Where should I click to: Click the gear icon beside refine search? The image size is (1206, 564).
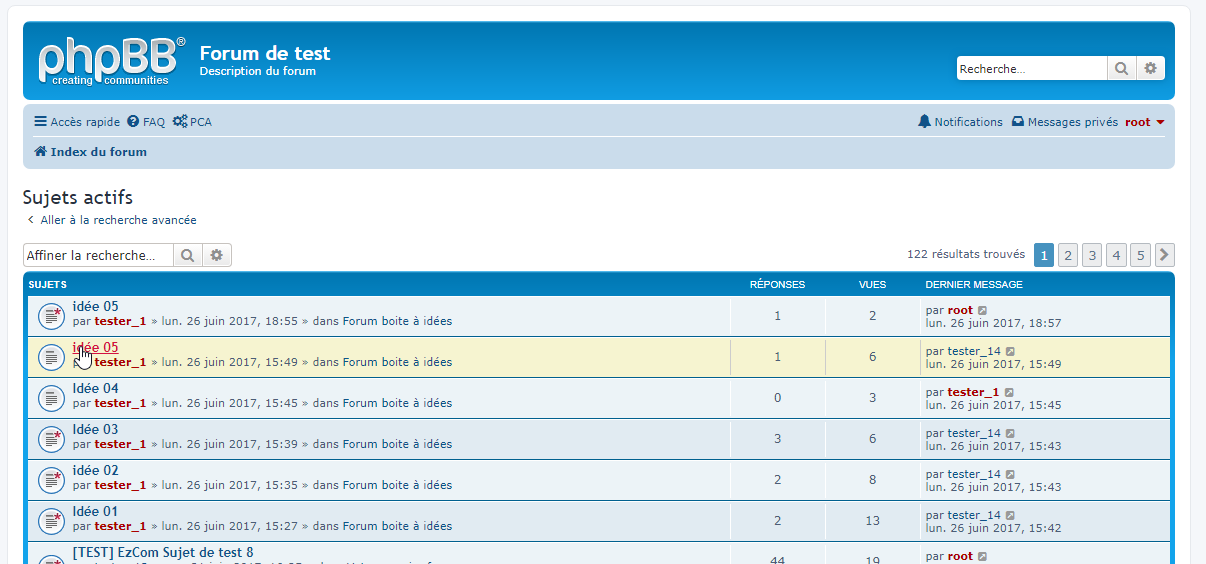[x=216, y=256]
